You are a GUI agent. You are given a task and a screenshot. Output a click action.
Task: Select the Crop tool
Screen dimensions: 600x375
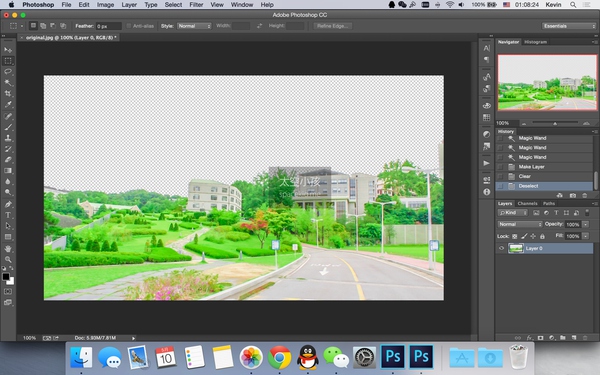(8, 93)
